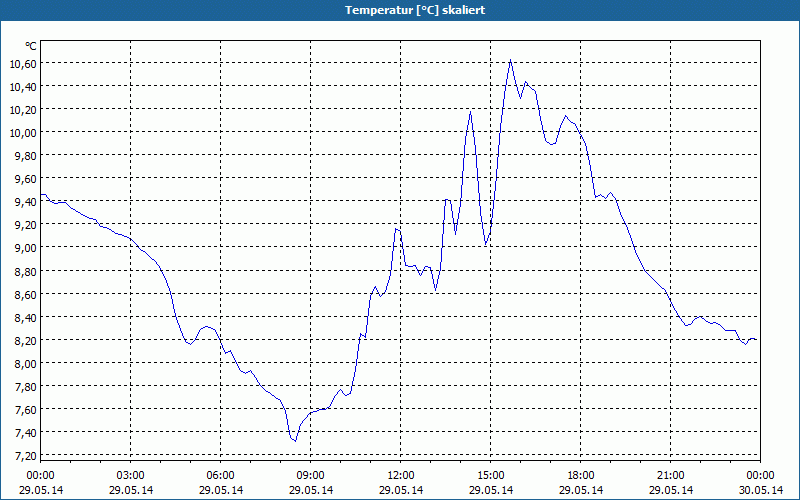
Task: Click the °C unit label on y-axis
Action: click(31, 46)
